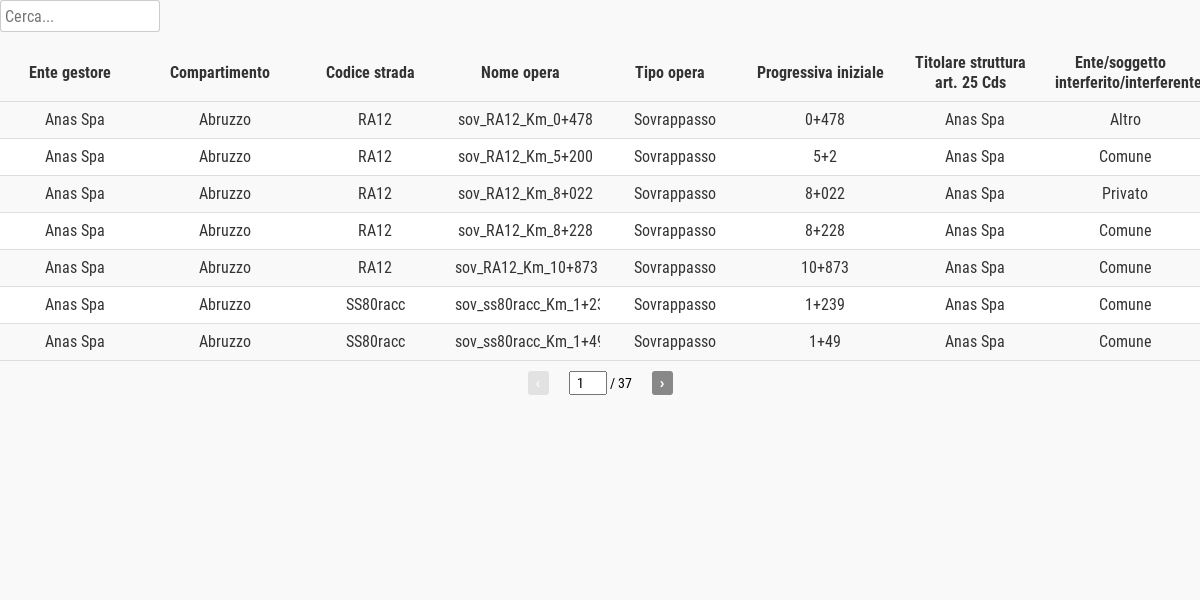The width and height of the screenshot is (1200, 600).
Task: Click progressiva cell 1+239
Action: tap(825, 305)
